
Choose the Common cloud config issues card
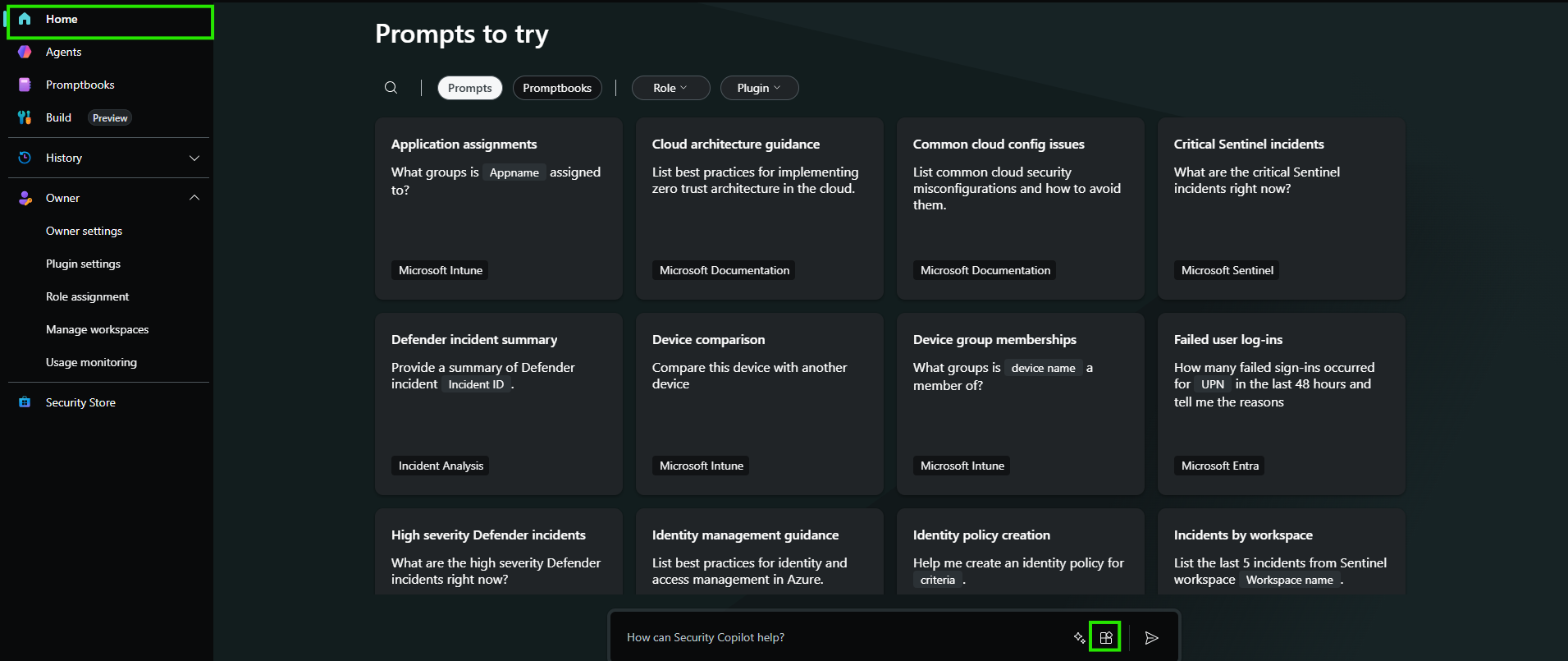(1021, 209)
